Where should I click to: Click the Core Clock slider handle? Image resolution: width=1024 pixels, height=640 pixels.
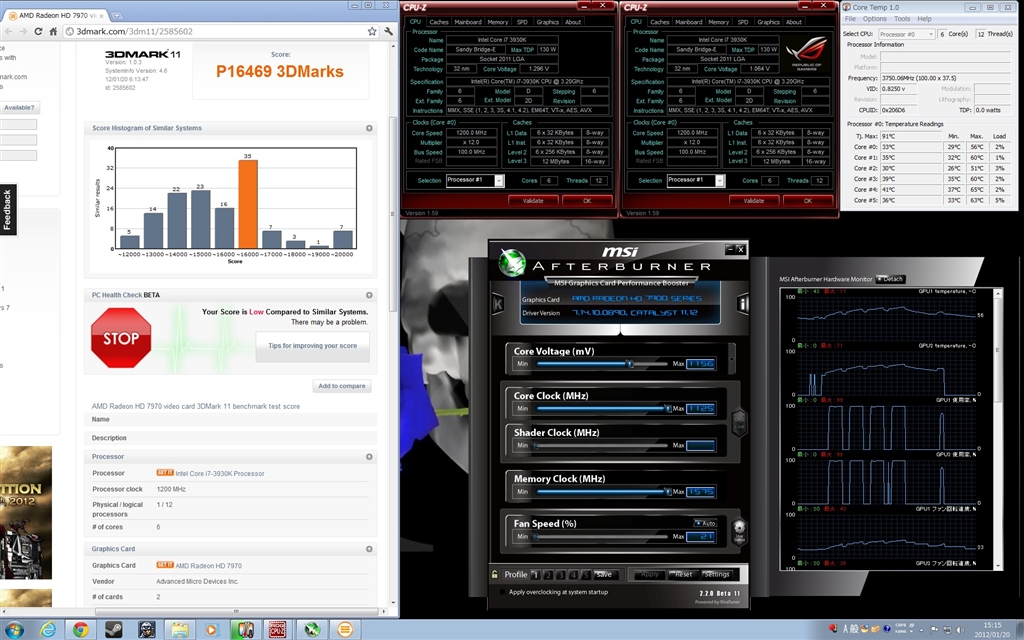pyautogui.click(x=667, y=409)
